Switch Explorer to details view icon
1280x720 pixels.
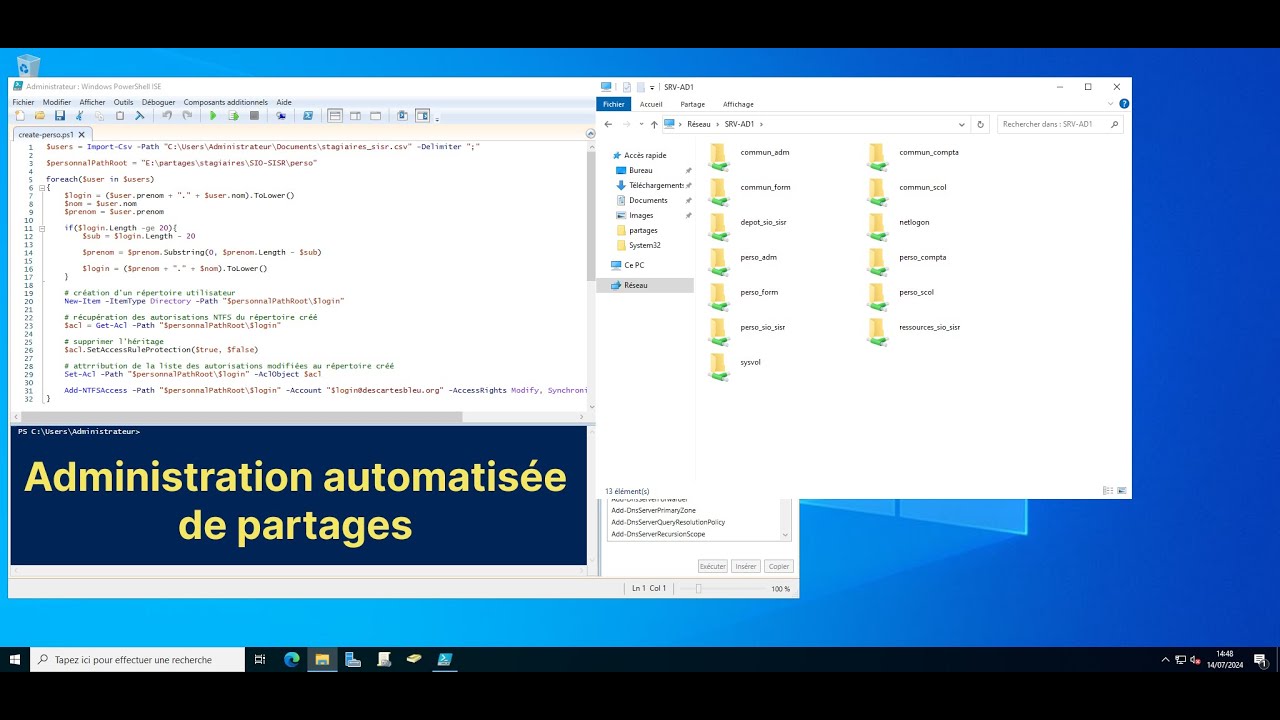pyautogui.click(x=1107, y=491)
